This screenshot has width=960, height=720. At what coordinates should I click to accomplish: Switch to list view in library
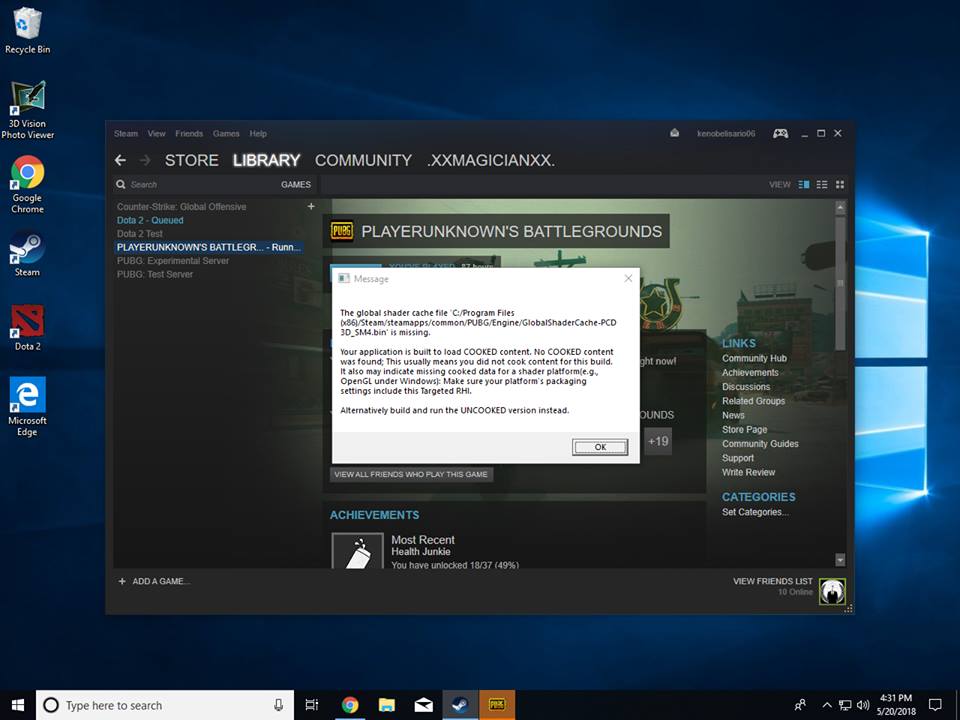tap(822, 184)
